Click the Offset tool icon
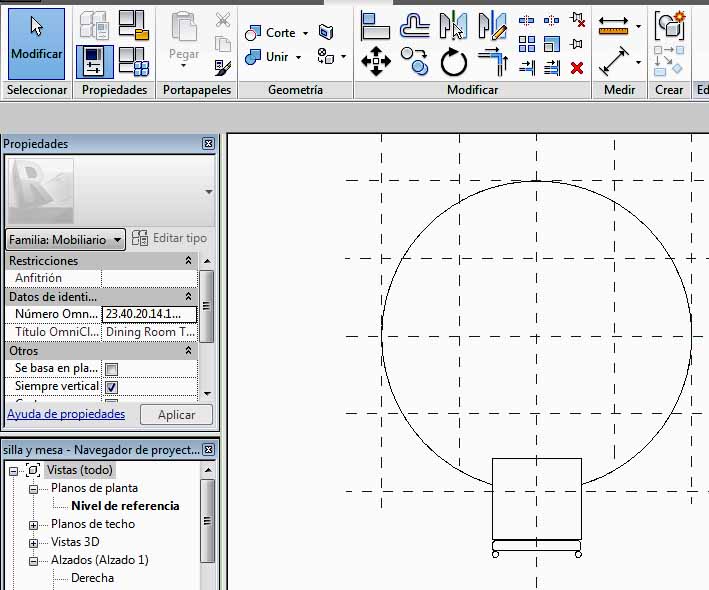The height and width of the screenshot is (590, 709). (414, 26)
